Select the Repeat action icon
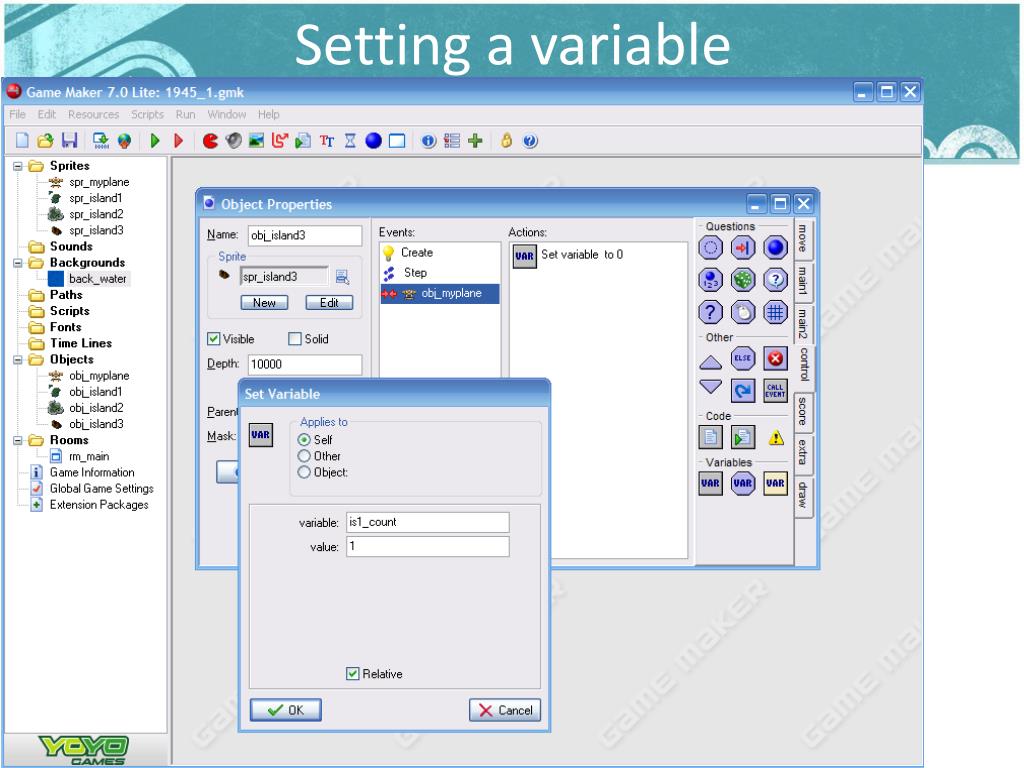Screen dimensions: 1024x768 tap(743, 391)
